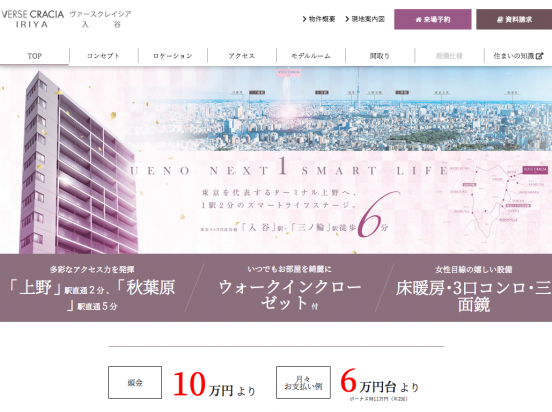Click the 東京を代表するターミナル上野へ tagline
Image resolution: width=552 pixels, height=412 pixels.
click(x=279, y=193)
